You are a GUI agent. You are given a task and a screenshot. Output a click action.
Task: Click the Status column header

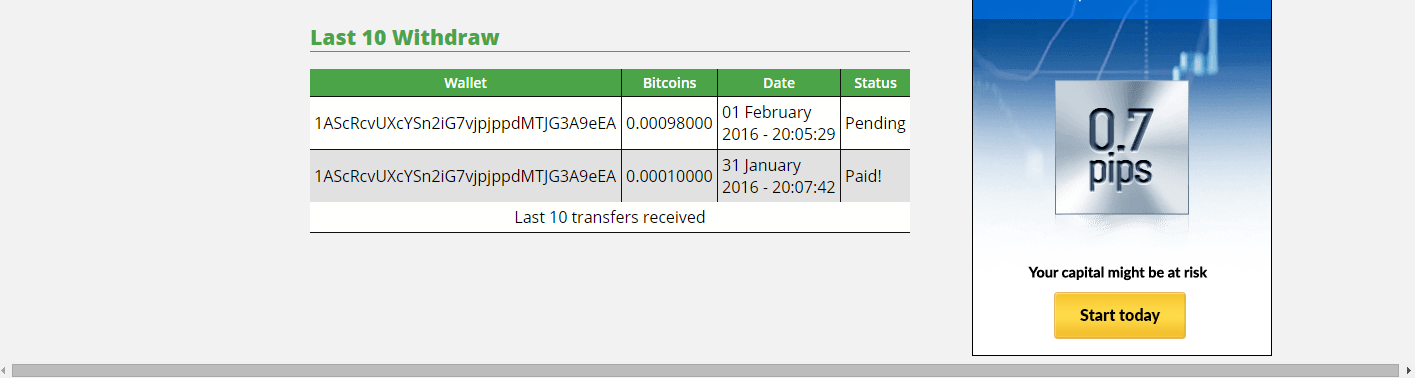[875, 83]
